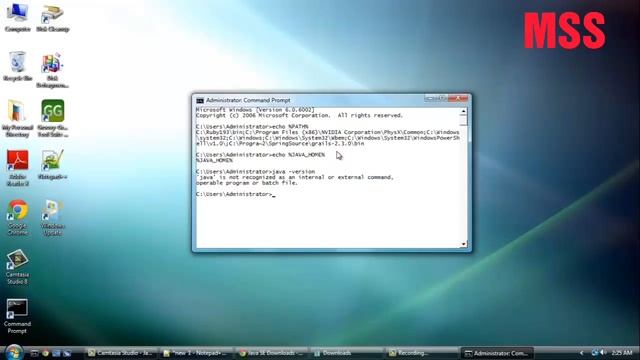Open the Command Prompt title bar icon
This screenshot has height=360, width=640.
coord(200,100)
